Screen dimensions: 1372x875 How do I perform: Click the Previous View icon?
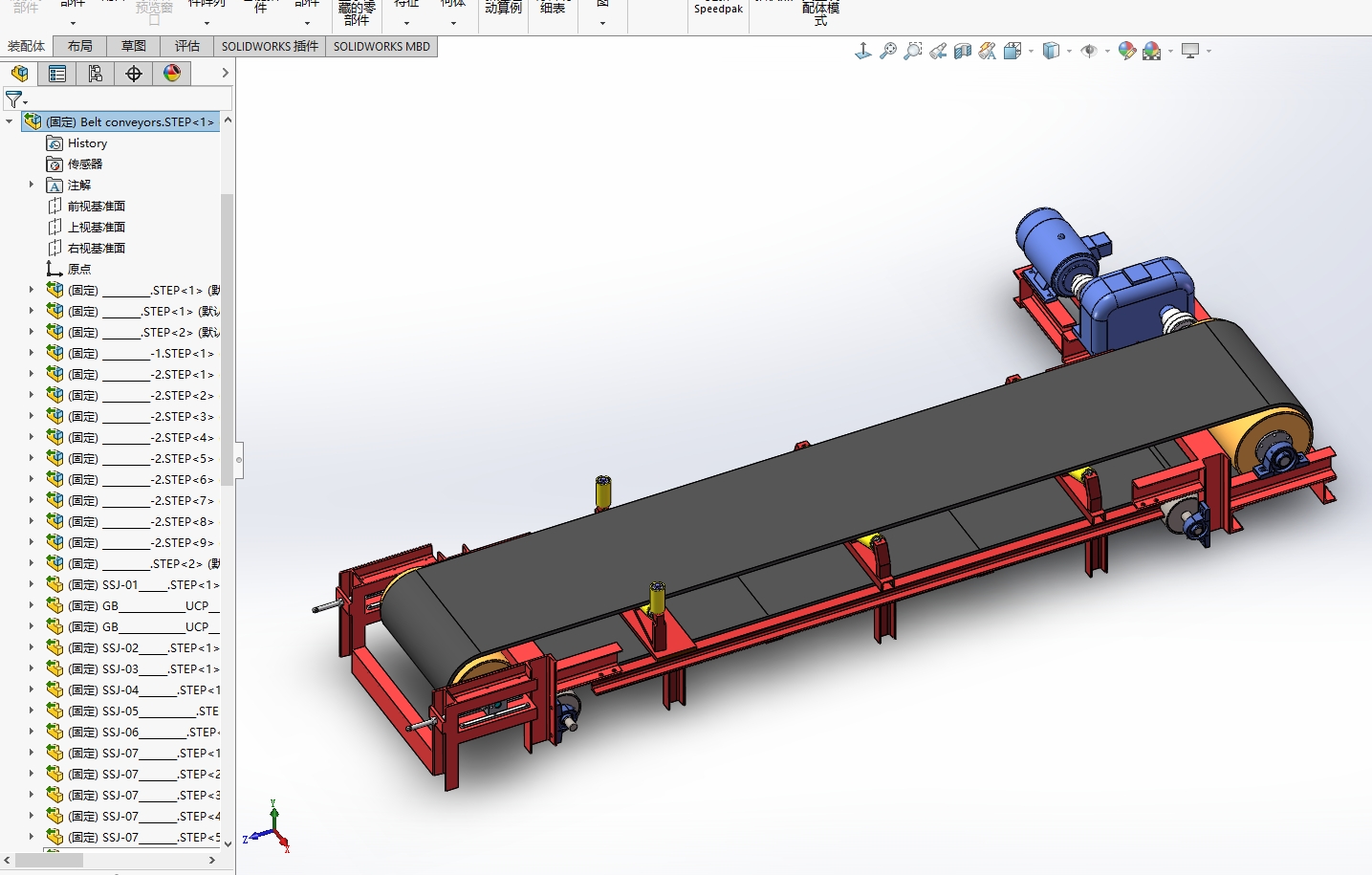[x=938, y=51]
